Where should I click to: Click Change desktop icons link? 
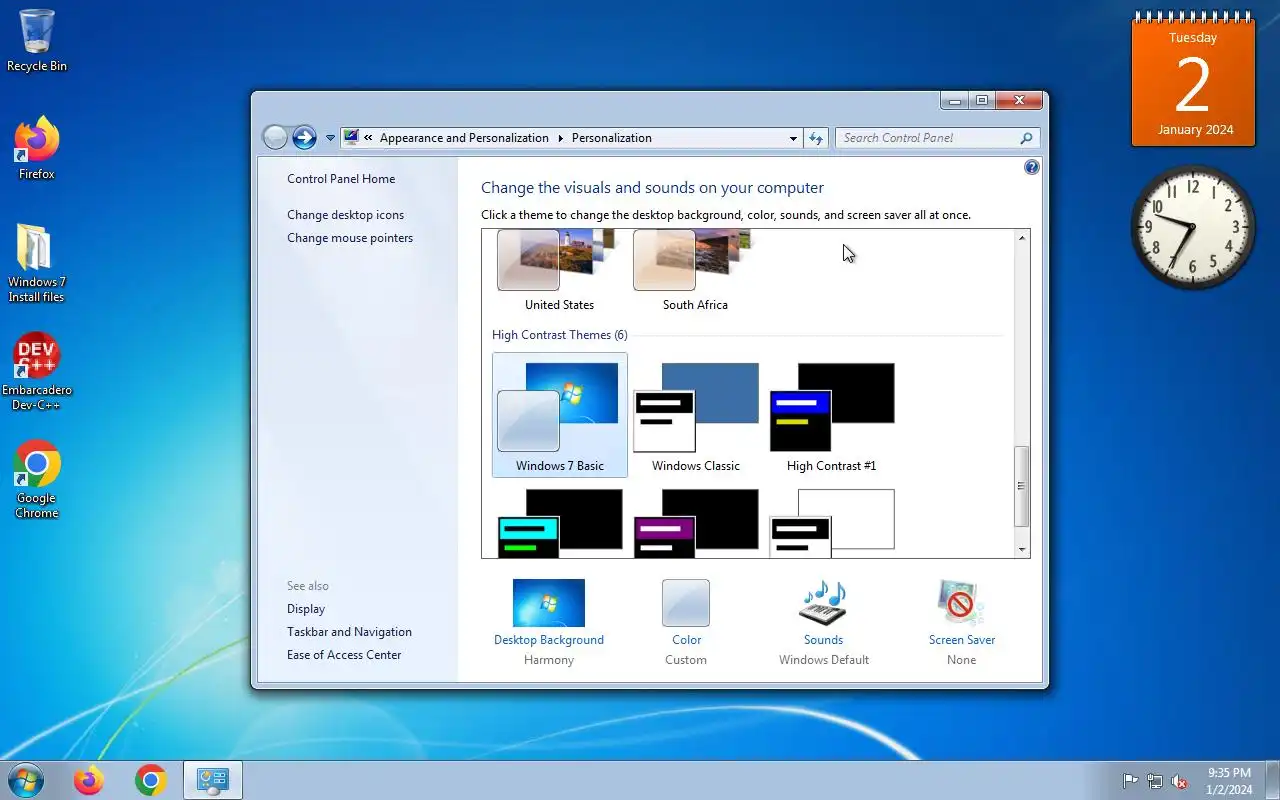click(345, 215)
